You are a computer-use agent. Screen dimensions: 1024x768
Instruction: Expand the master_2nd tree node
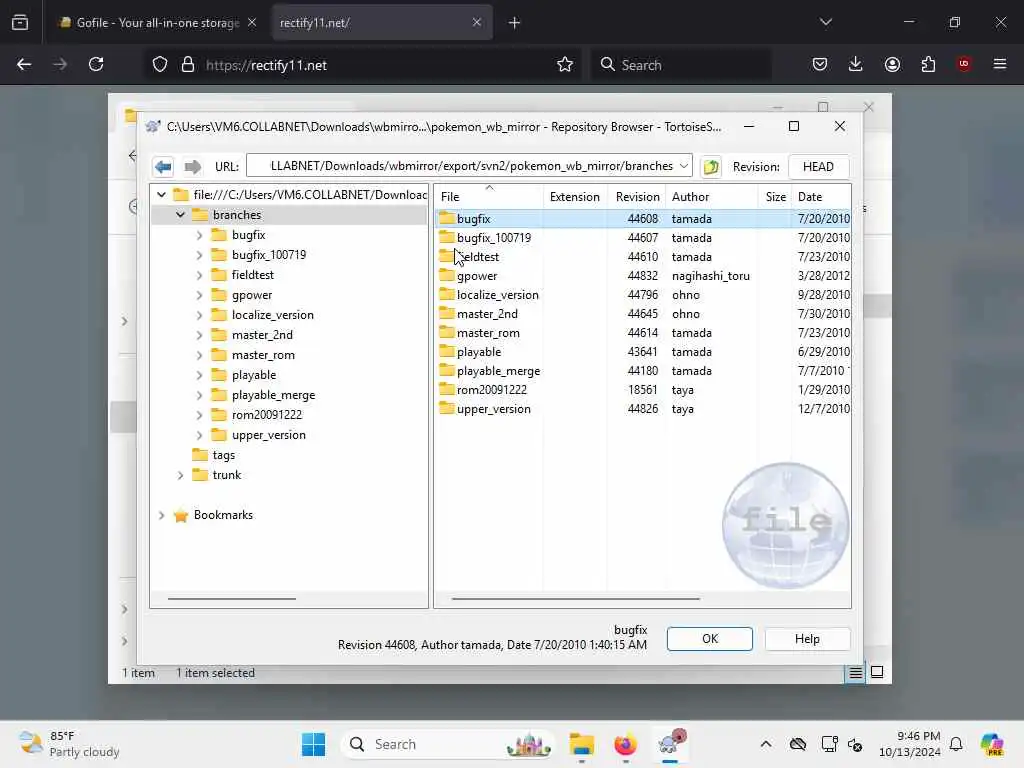coord(199,335)
